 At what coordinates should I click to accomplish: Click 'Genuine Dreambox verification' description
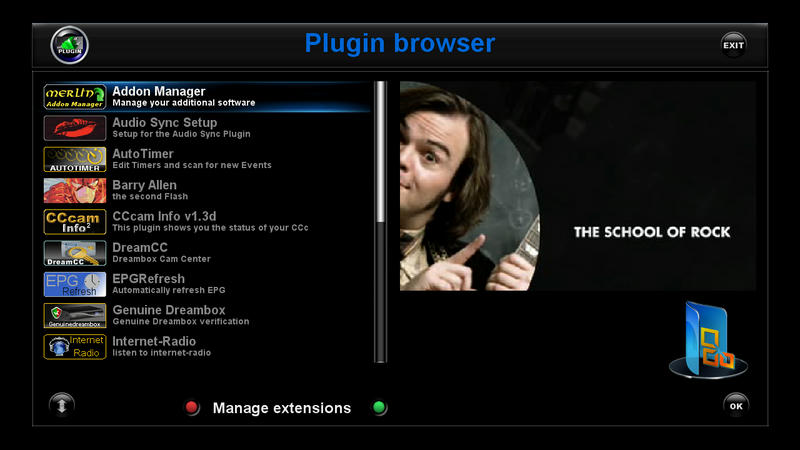tap(181, 321)
